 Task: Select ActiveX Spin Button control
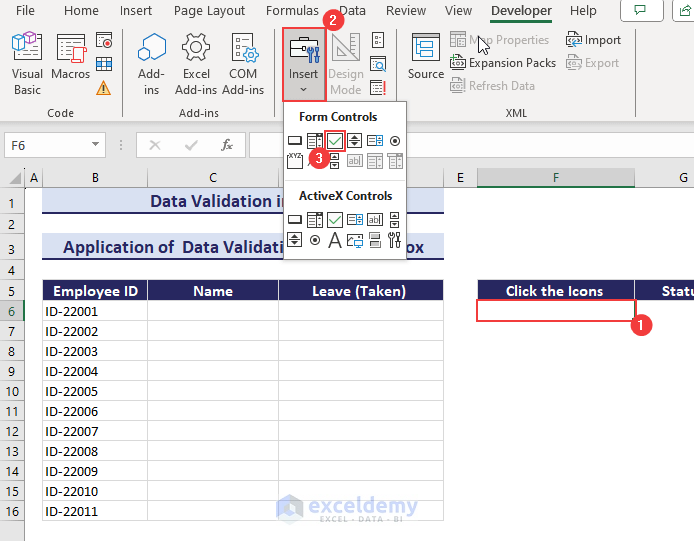click(295, 240)
